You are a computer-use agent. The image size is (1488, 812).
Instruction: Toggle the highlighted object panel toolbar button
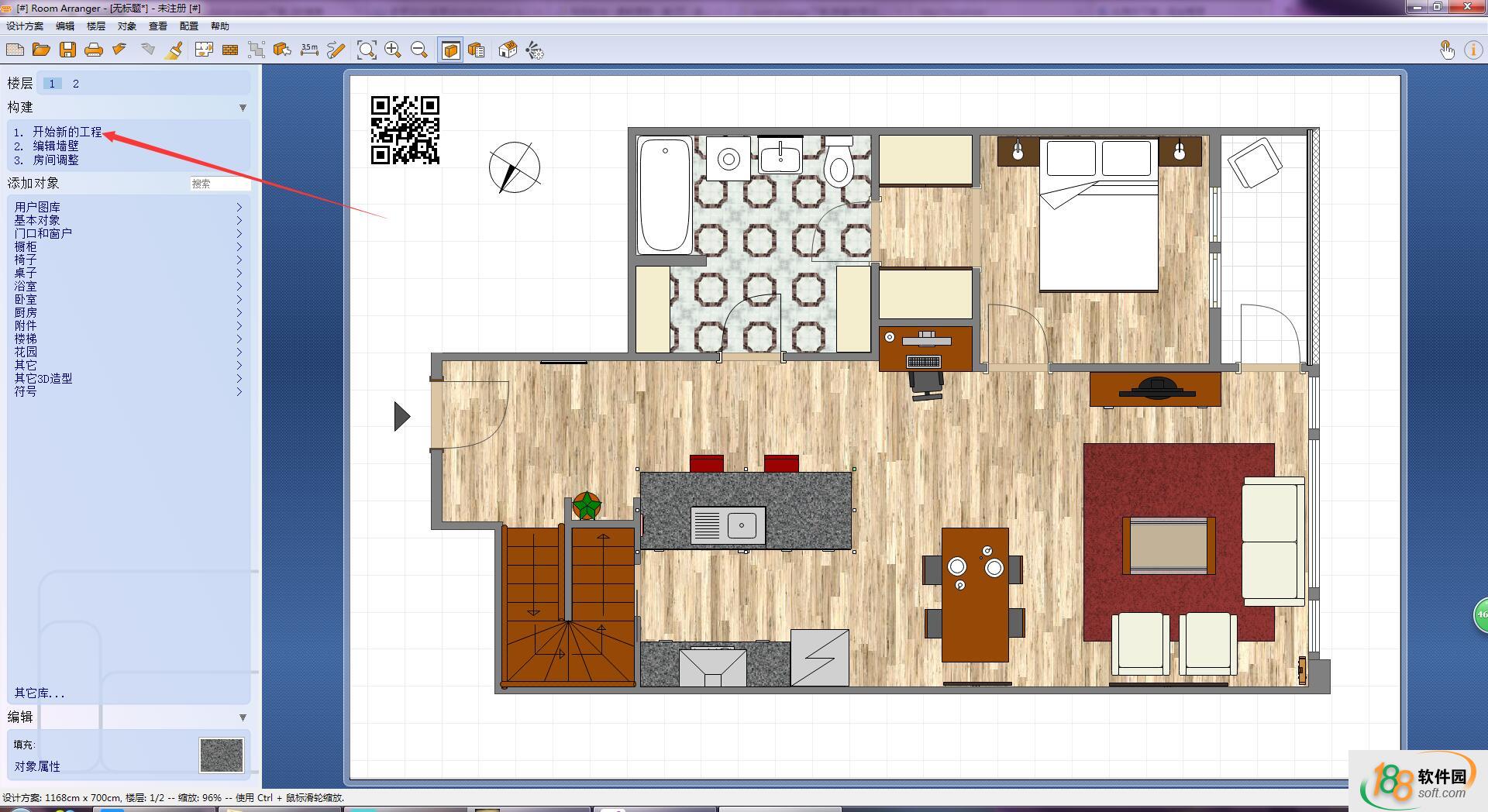[x=450, y=50]
